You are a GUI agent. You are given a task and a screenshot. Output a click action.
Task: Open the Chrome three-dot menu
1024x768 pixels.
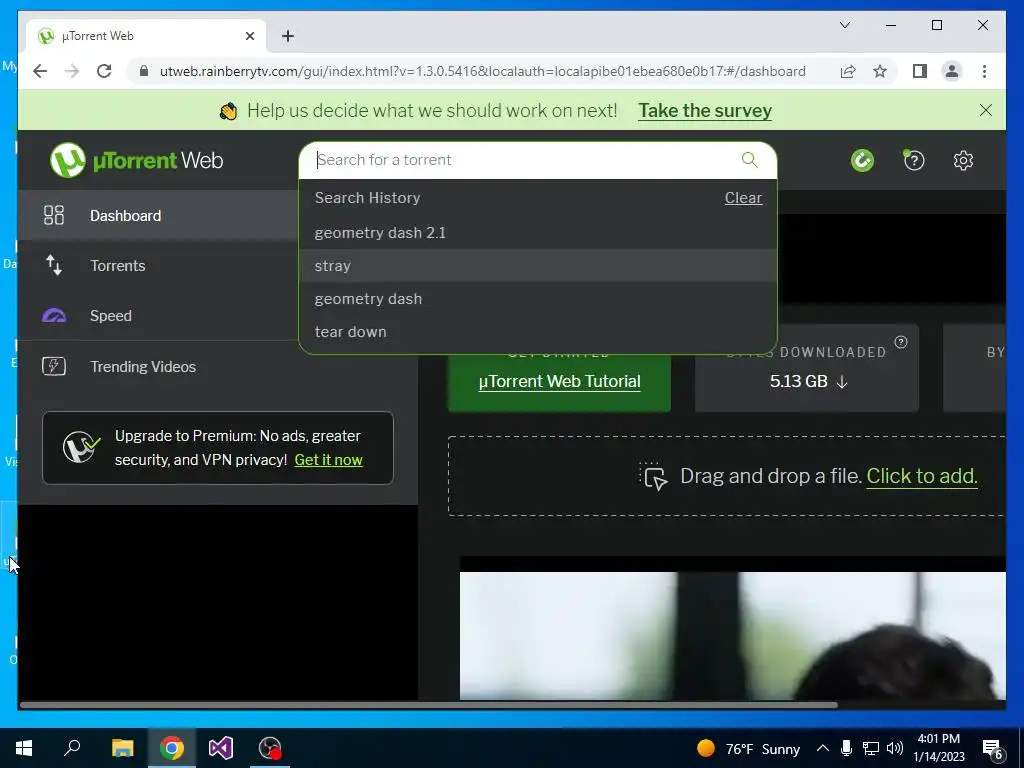pos(984,71)
